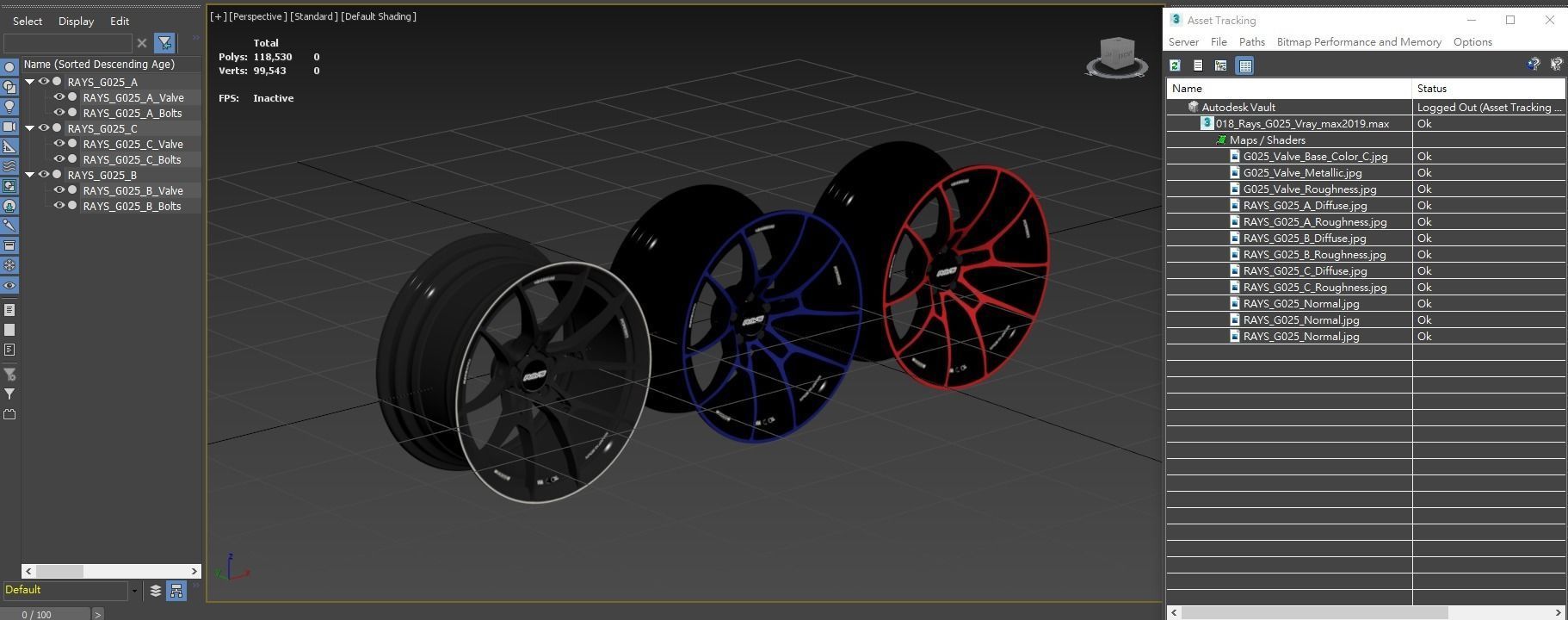Image resolution: width=1568 pixels, height=620 pixels.
Task: Toggle Display Helpers filter (ruler triangle icon)
Action: (9, 146)
